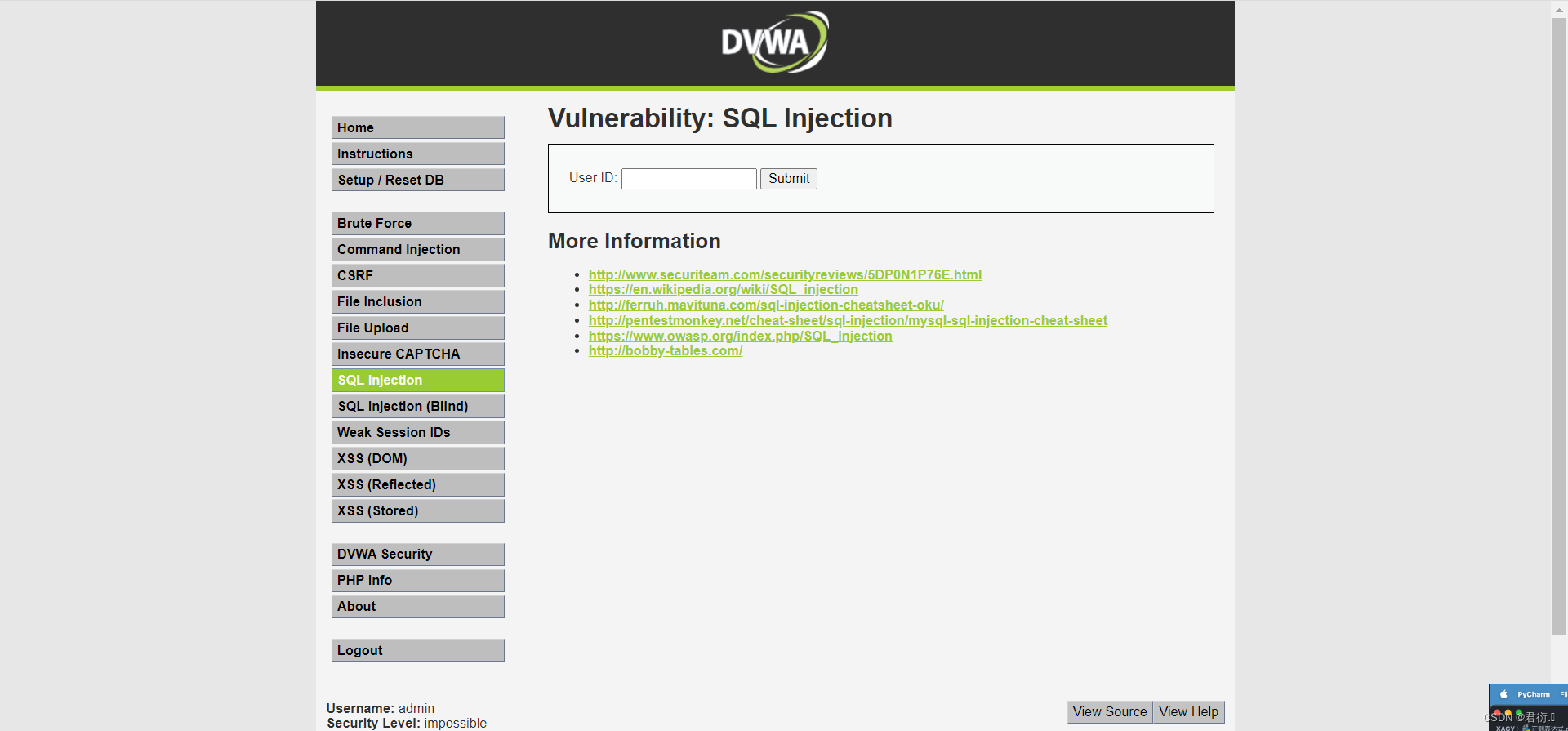Open pentestmonkey mysql cheat-sheet link
Viewport: 1568px width, 731px height.
click(x=848, y=320)
